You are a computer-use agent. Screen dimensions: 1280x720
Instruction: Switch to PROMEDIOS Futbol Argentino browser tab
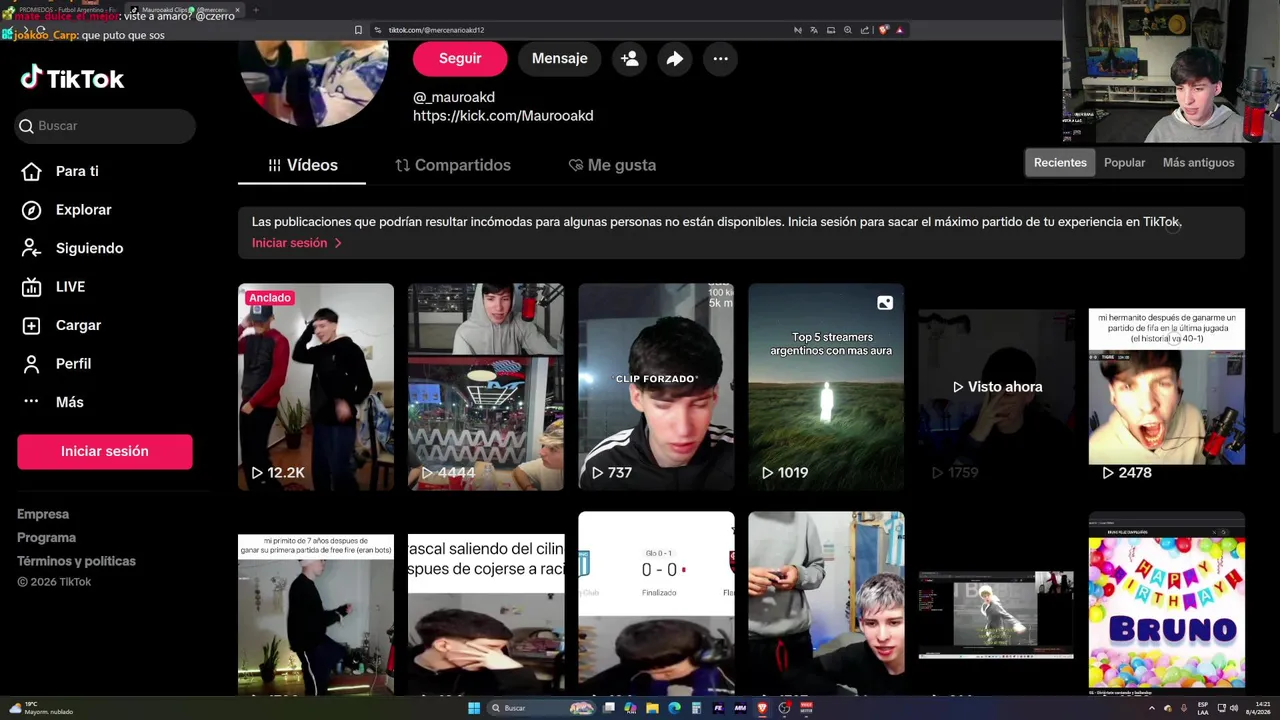click(x=63, y=9)
